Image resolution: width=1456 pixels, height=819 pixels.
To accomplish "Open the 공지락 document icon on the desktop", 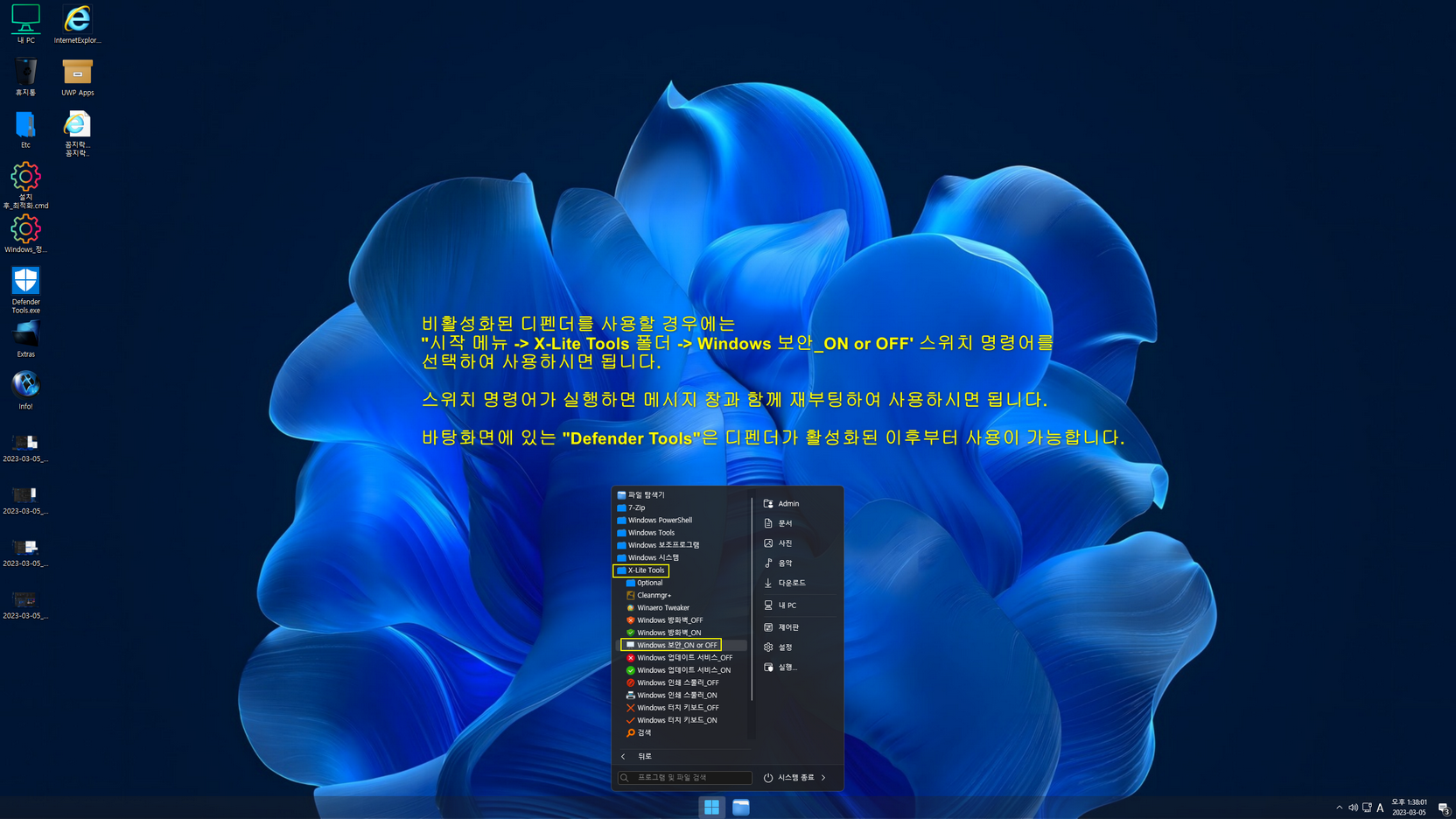I will (x=77, y=133).
